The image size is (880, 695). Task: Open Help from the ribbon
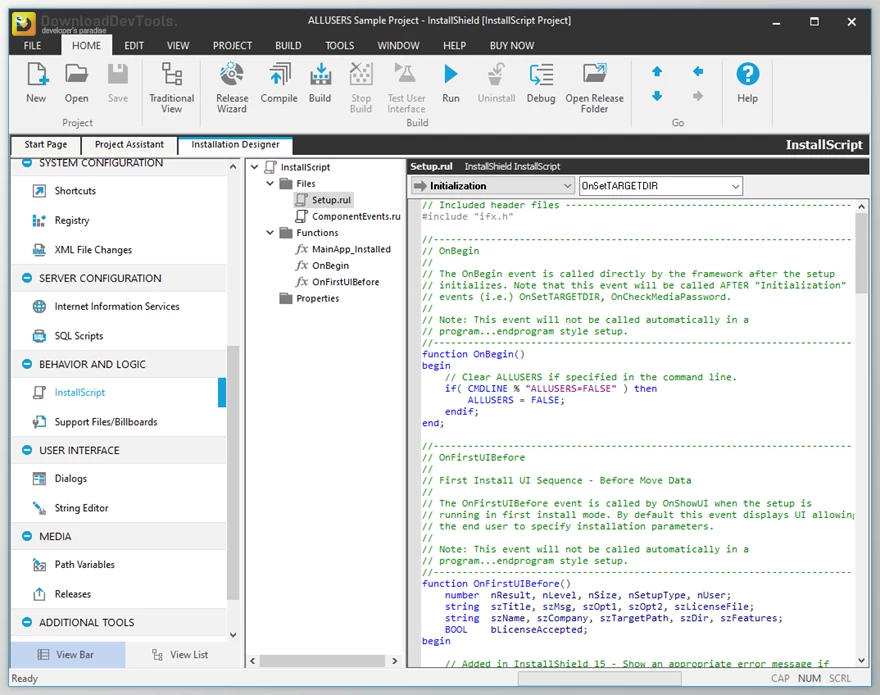point(748,83)
